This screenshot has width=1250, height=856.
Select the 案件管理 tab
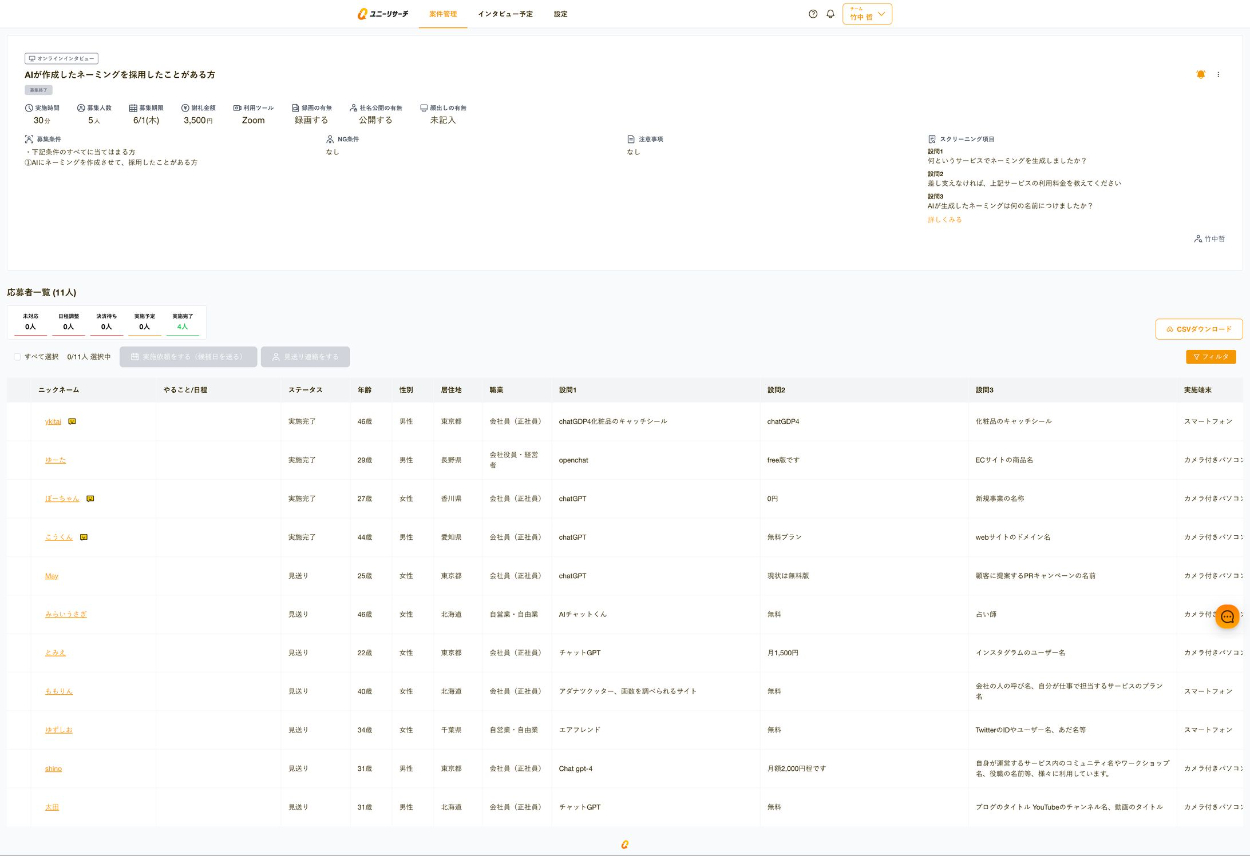click(442, 14)
